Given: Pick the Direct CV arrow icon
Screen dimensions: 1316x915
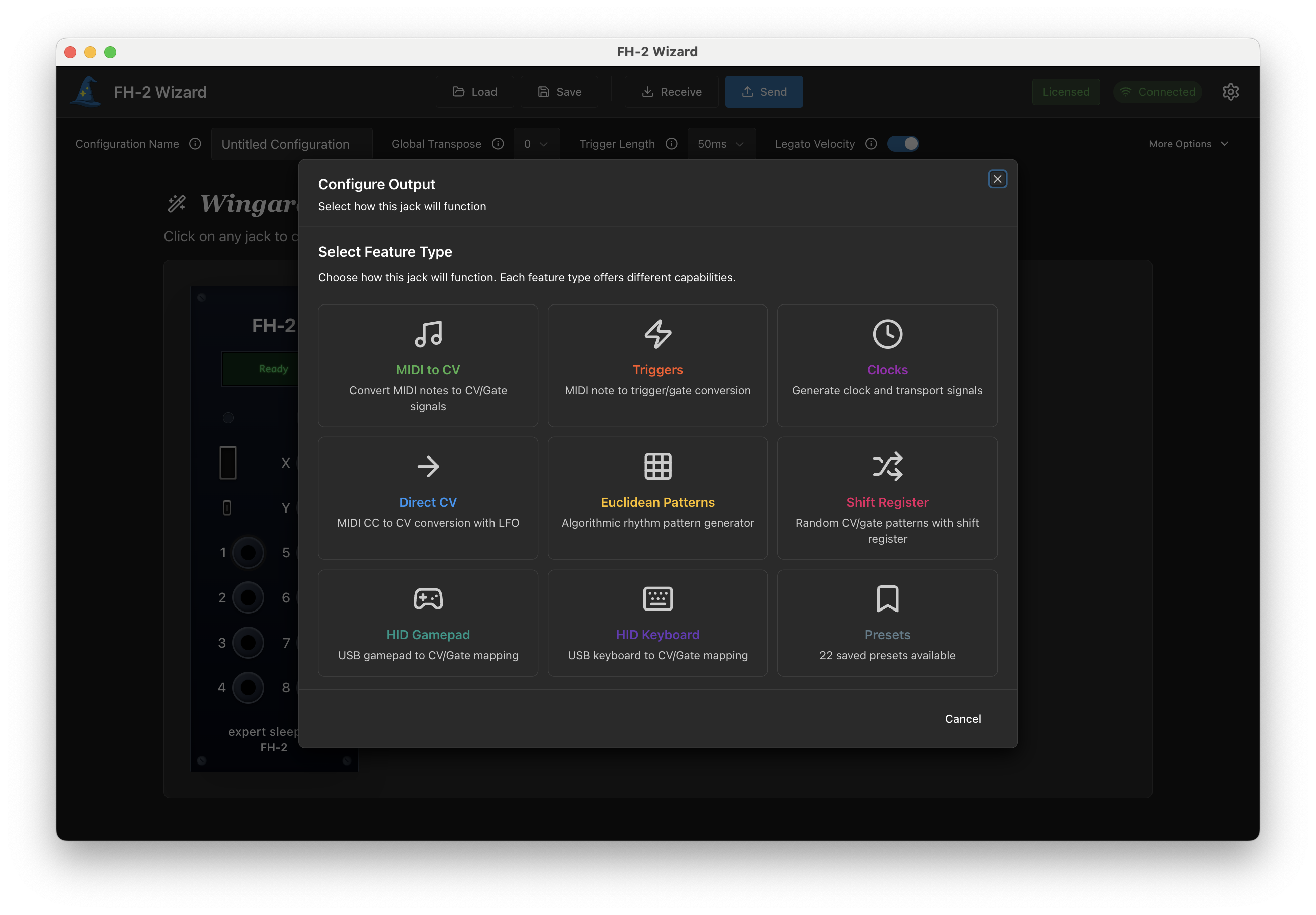Looking at the screenshot, I should 428,466.
